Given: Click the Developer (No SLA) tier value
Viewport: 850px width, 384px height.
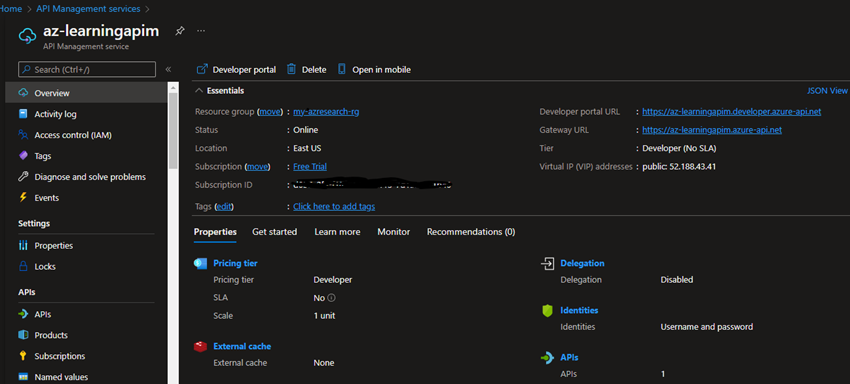Looking at the screenshot, I should point(680,148).
